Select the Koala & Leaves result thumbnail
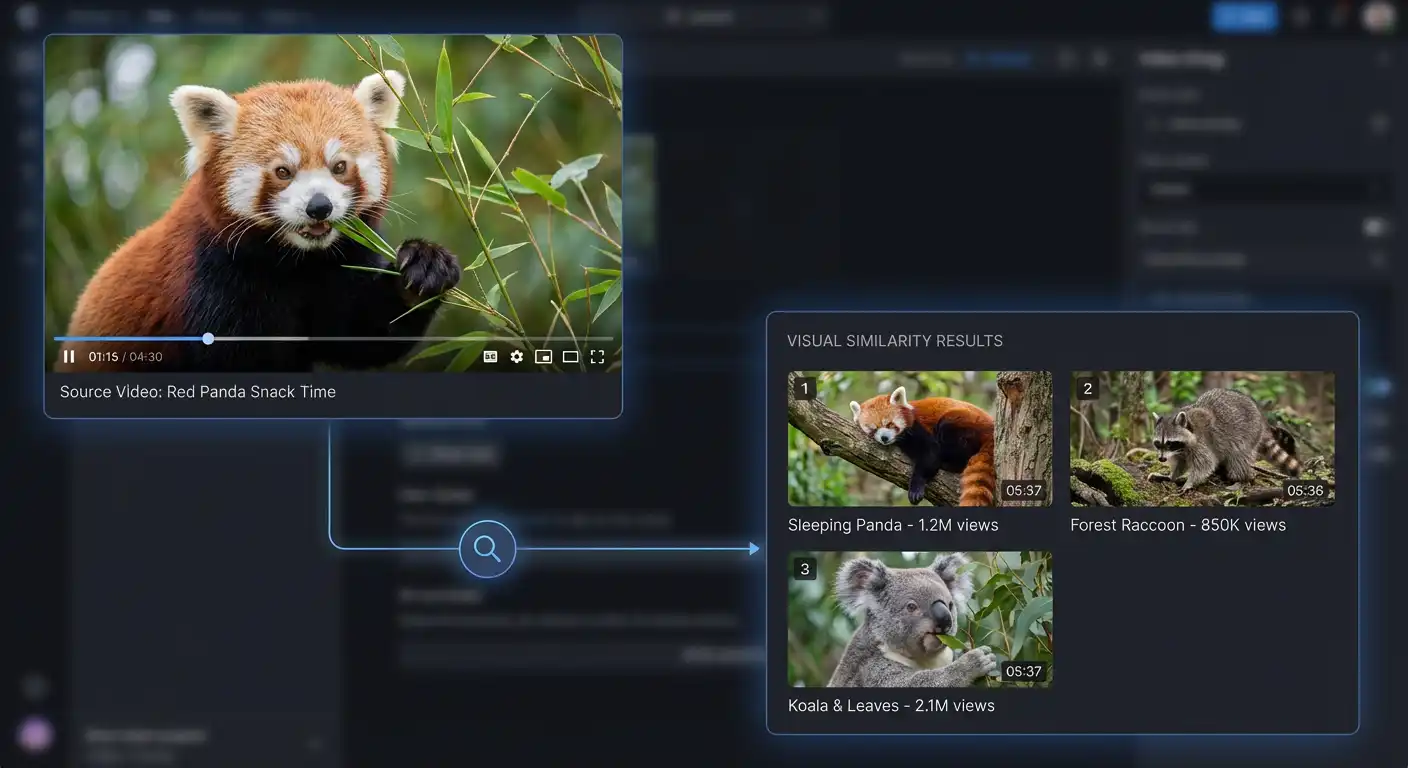 pos(919,618)
